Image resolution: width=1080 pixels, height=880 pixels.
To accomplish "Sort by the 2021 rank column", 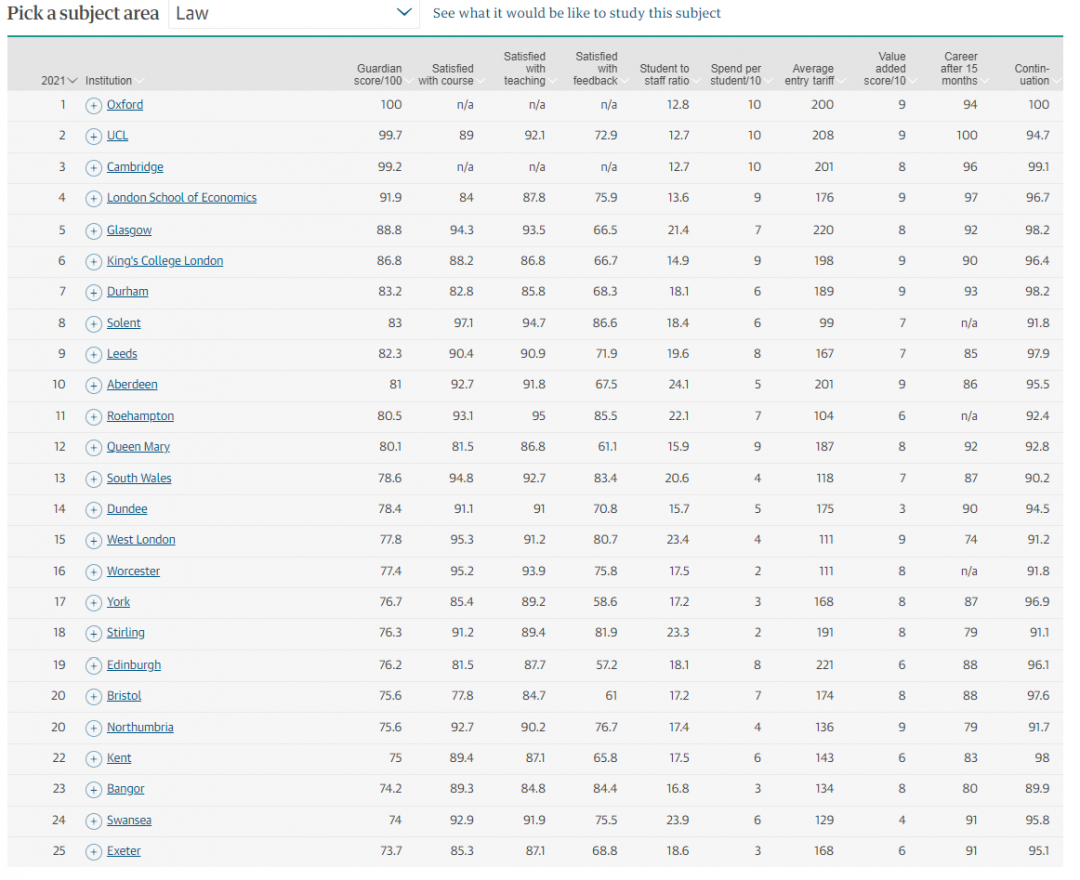I will [x=58, y=81].
